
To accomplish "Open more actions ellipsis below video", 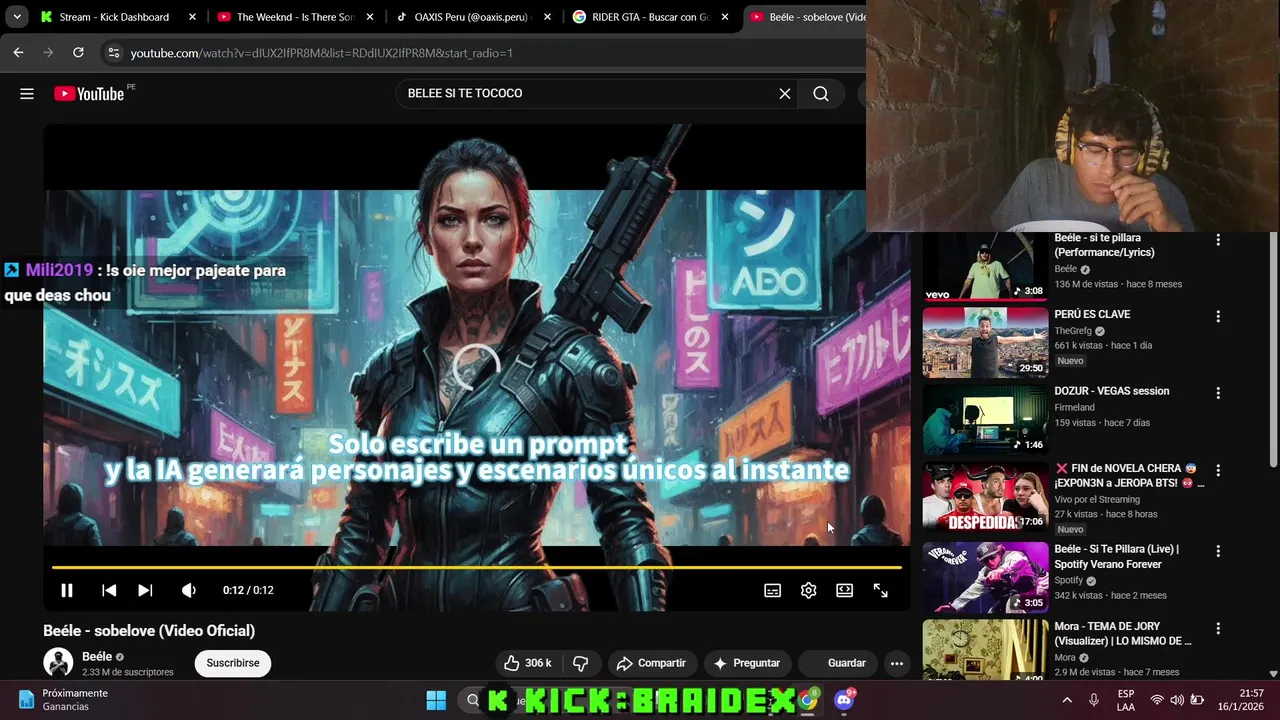I will pyautogui.click(x=897, y=663).
